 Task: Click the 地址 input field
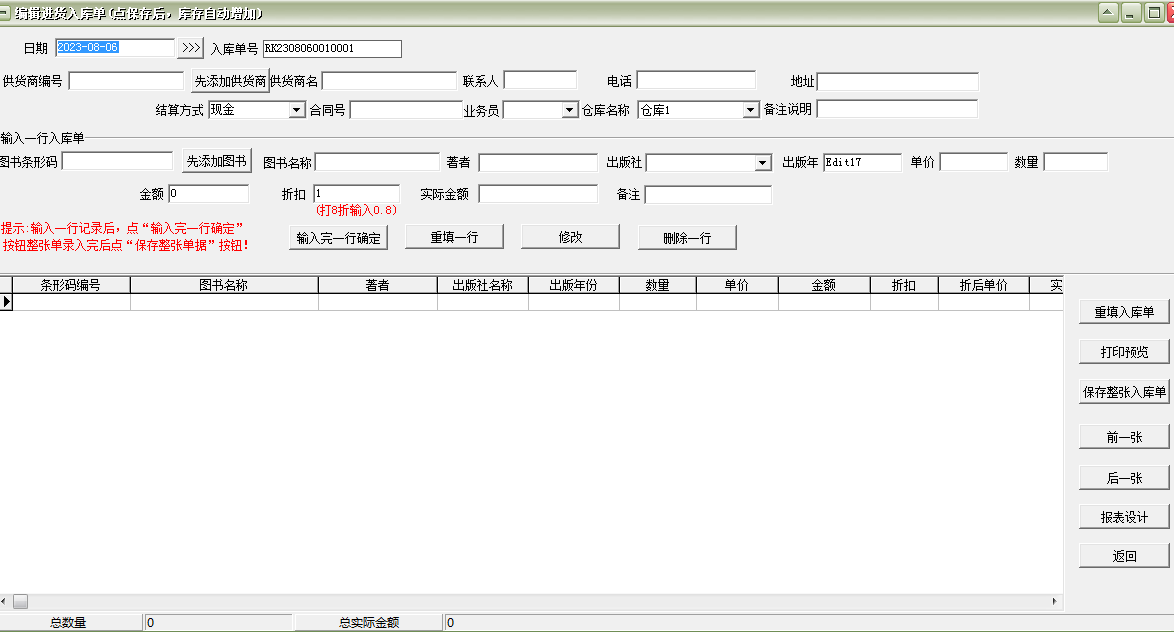click(898, 82)
